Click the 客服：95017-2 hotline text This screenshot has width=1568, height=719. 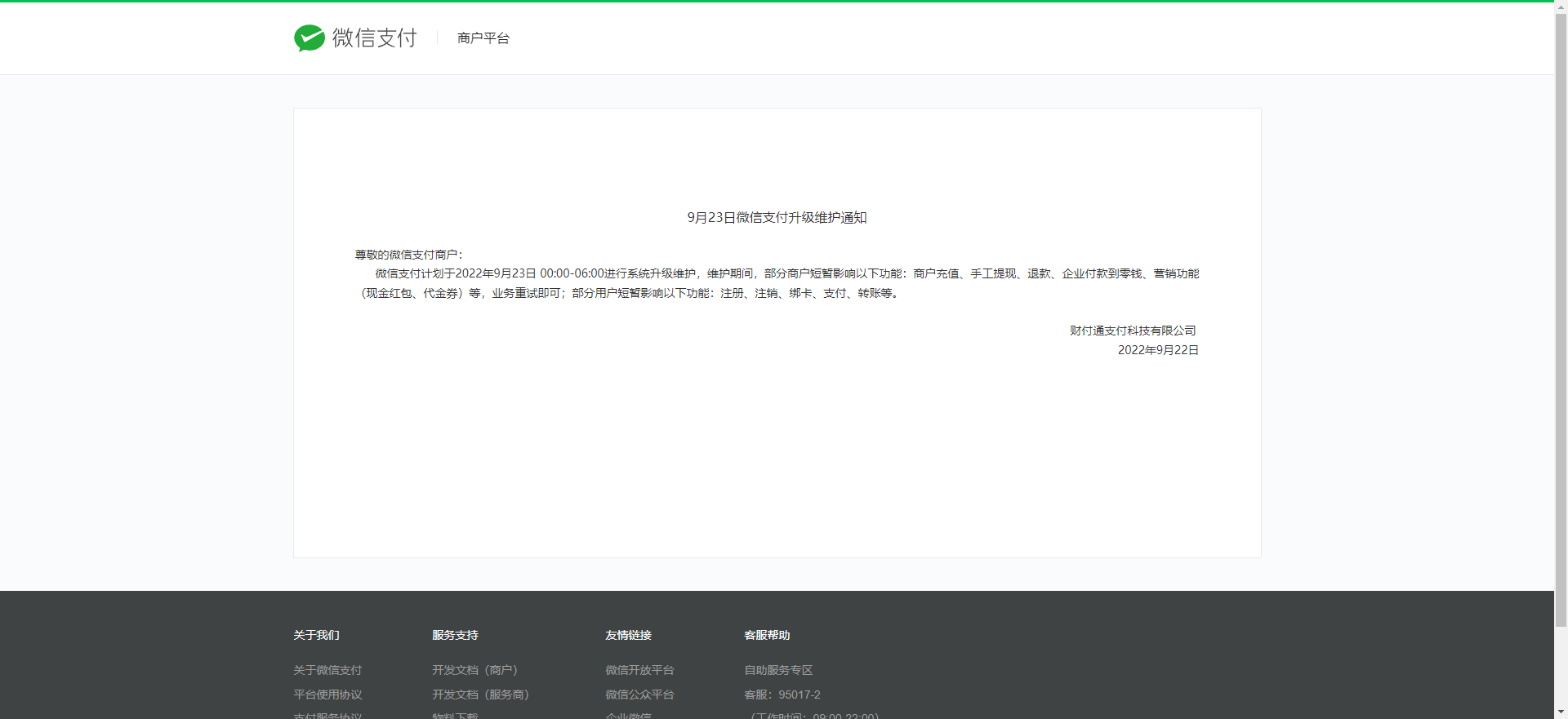tap(782, 695)
